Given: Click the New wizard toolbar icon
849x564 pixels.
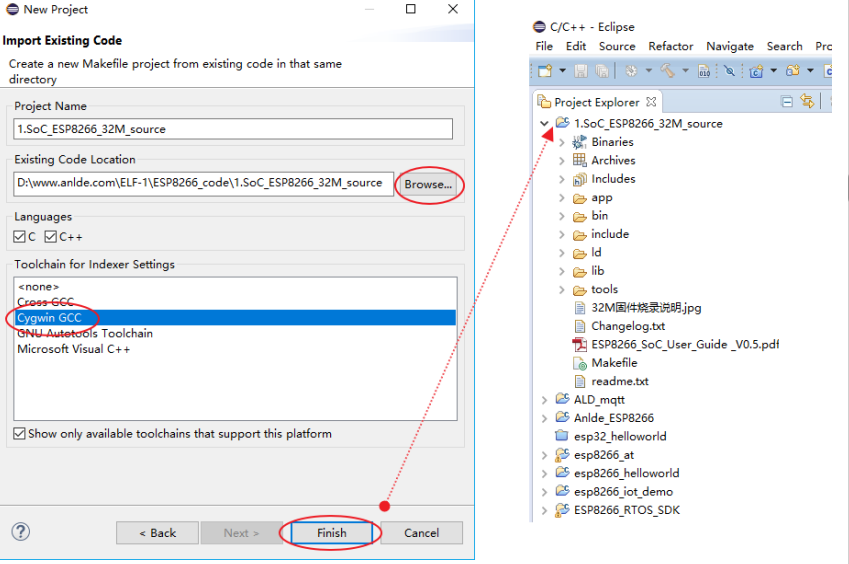Looking at the screenshot, I should coord(545,71).
